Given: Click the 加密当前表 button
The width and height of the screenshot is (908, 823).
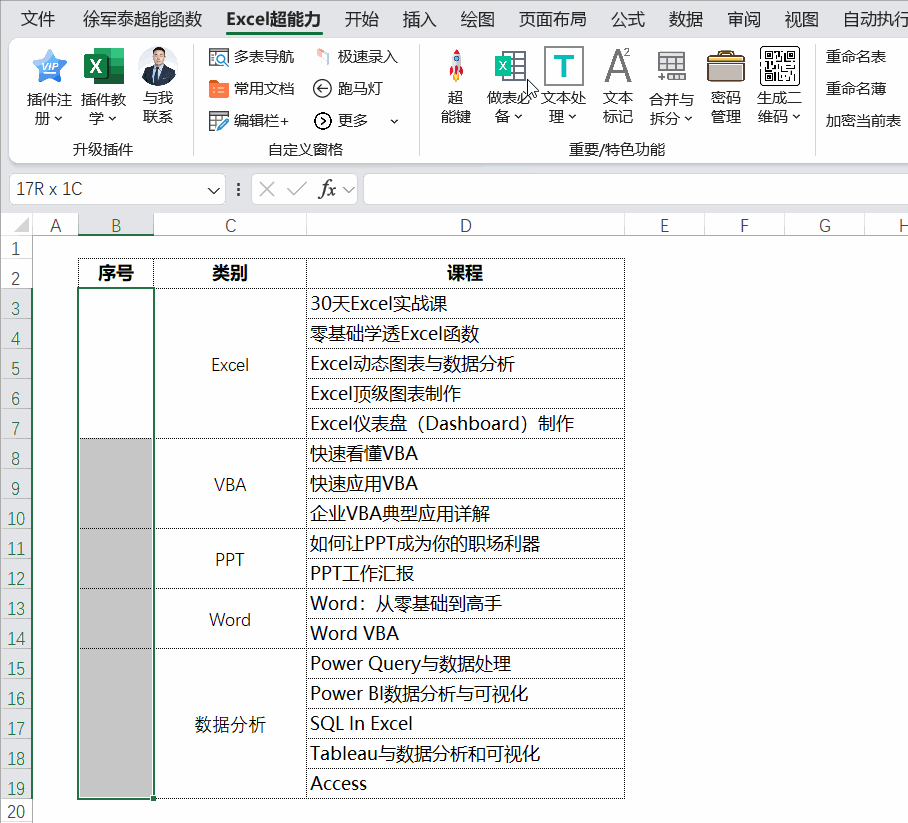Looking at the screenshot, I should 863,120.
